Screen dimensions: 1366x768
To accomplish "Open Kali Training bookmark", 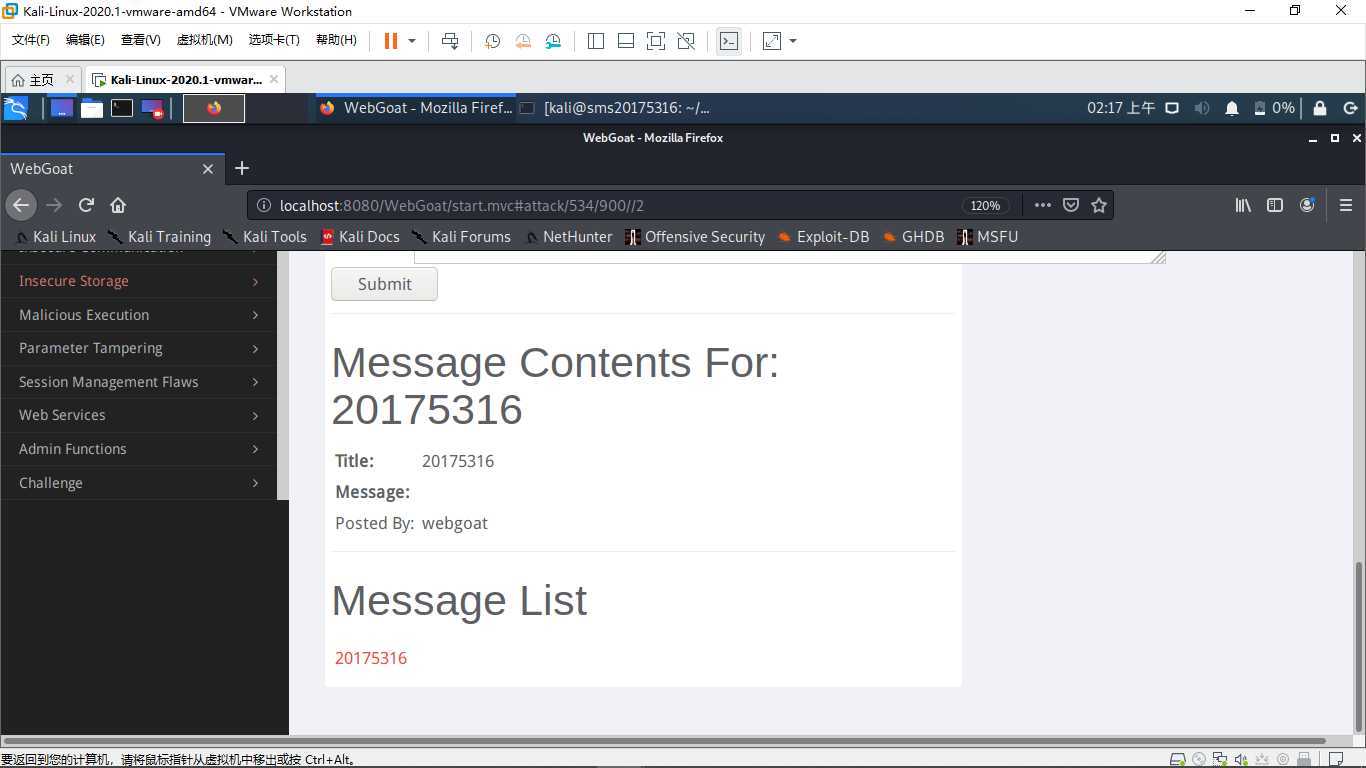I will tap(160, 237).
